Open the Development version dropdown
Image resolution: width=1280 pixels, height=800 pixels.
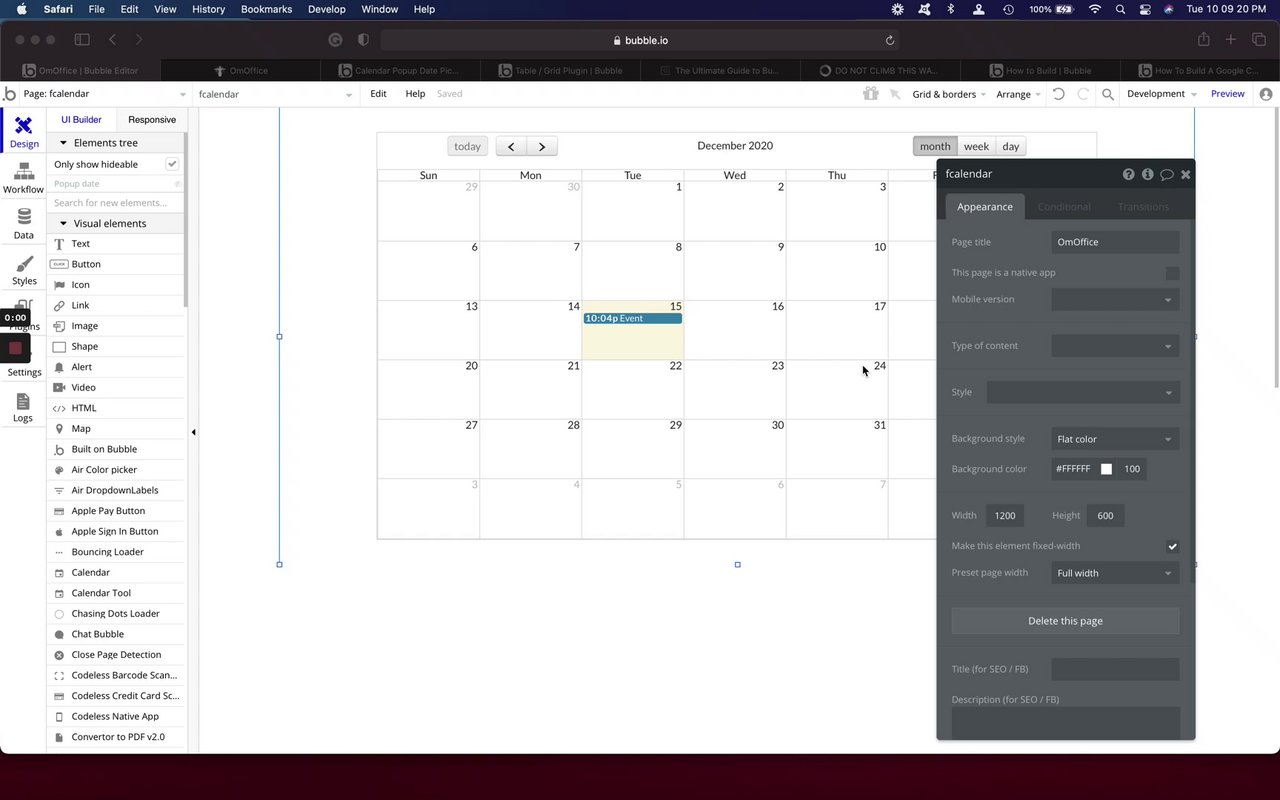[1161, 94]
